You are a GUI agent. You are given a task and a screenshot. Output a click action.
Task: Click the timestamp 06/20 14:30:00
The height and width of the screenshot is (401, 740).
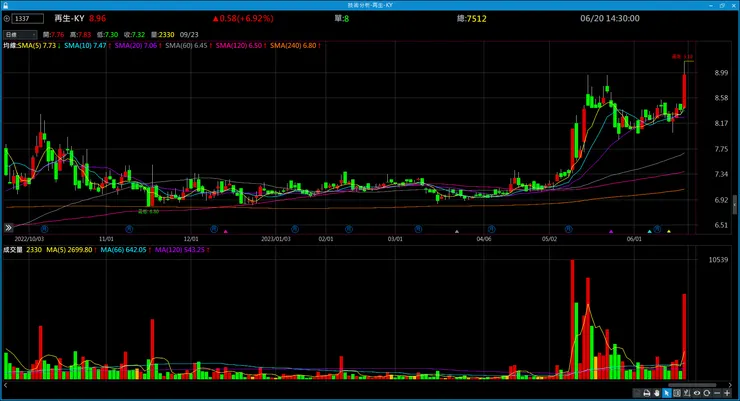pyautogui.click(x=610, y=19)
